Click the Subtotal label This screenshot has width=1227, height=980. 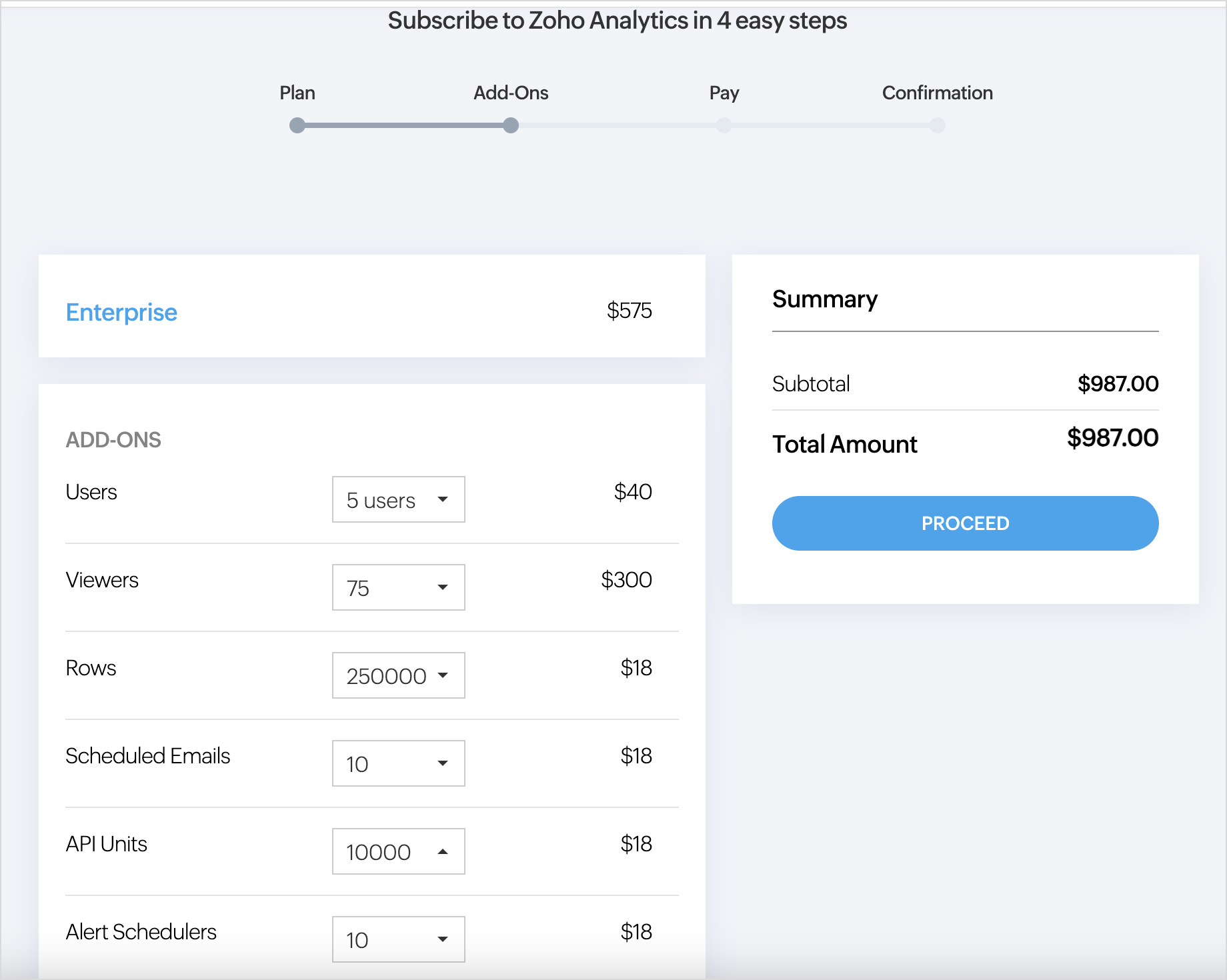click(x=811, y=384)
